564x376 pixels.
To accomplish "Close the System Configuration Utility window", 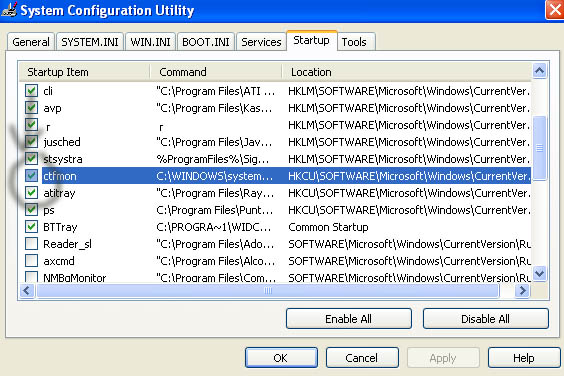I will 555,10.
